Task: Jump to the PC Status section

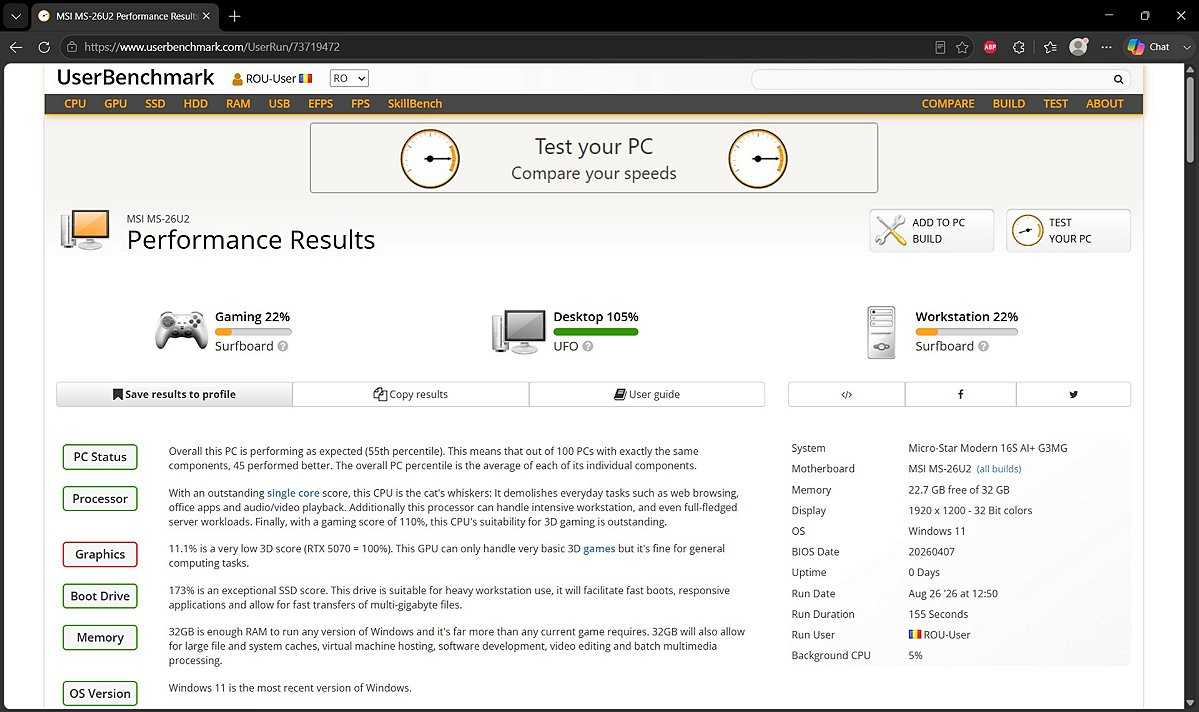Action: 100,457
